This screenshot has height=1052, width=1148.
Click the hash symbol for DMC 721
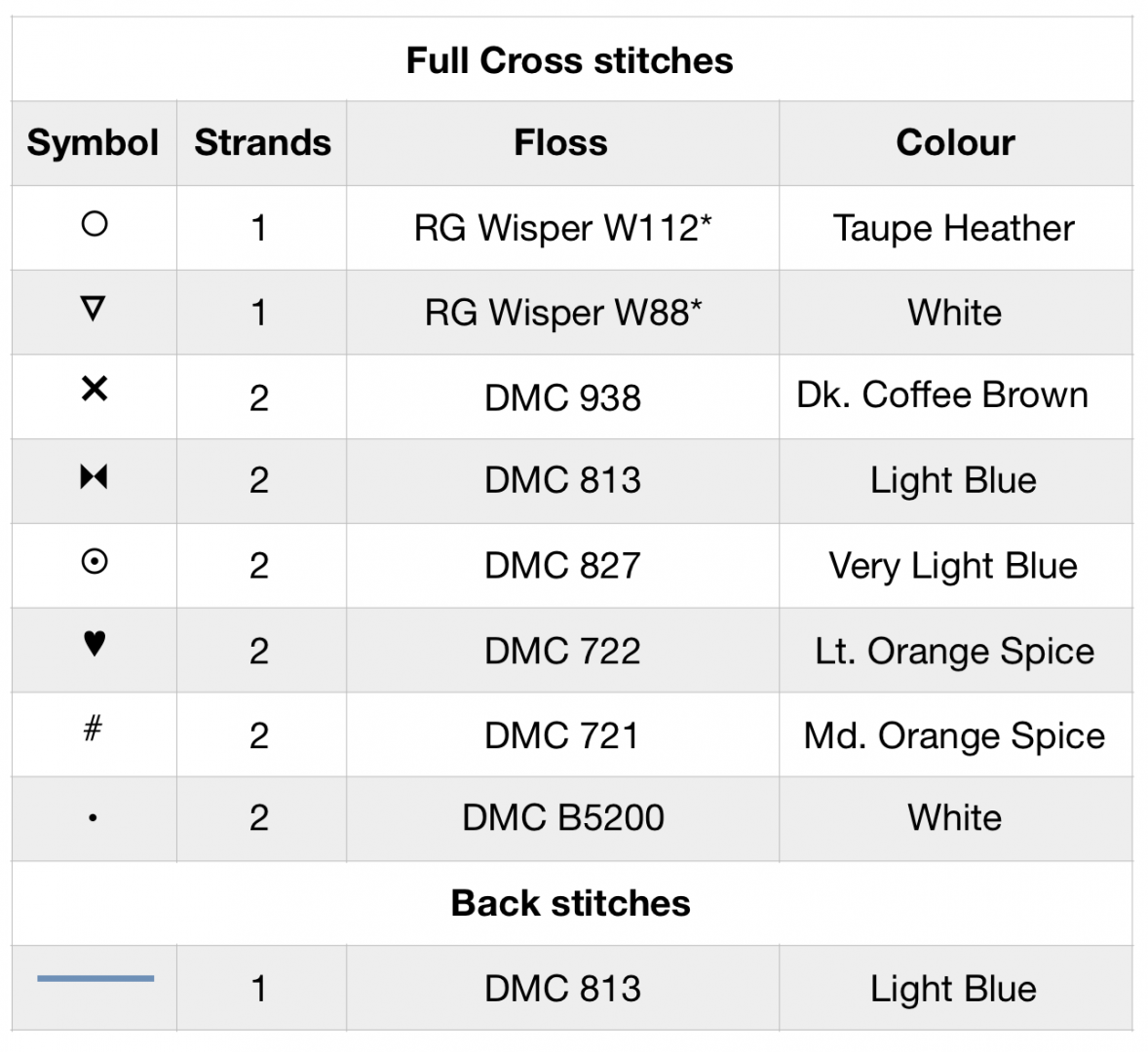coord(93,728)
